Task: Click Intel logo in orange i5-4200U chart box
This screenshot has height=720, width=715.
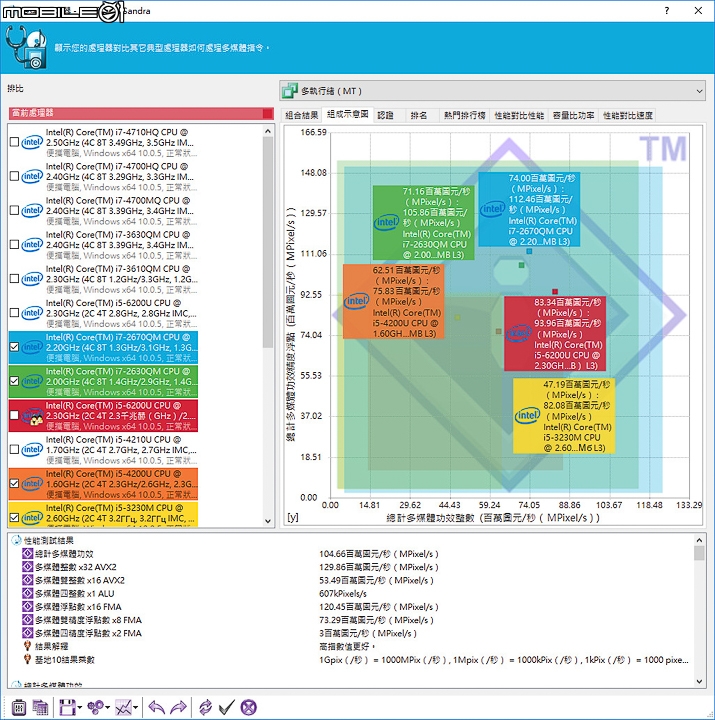Action: coord(357,301)
